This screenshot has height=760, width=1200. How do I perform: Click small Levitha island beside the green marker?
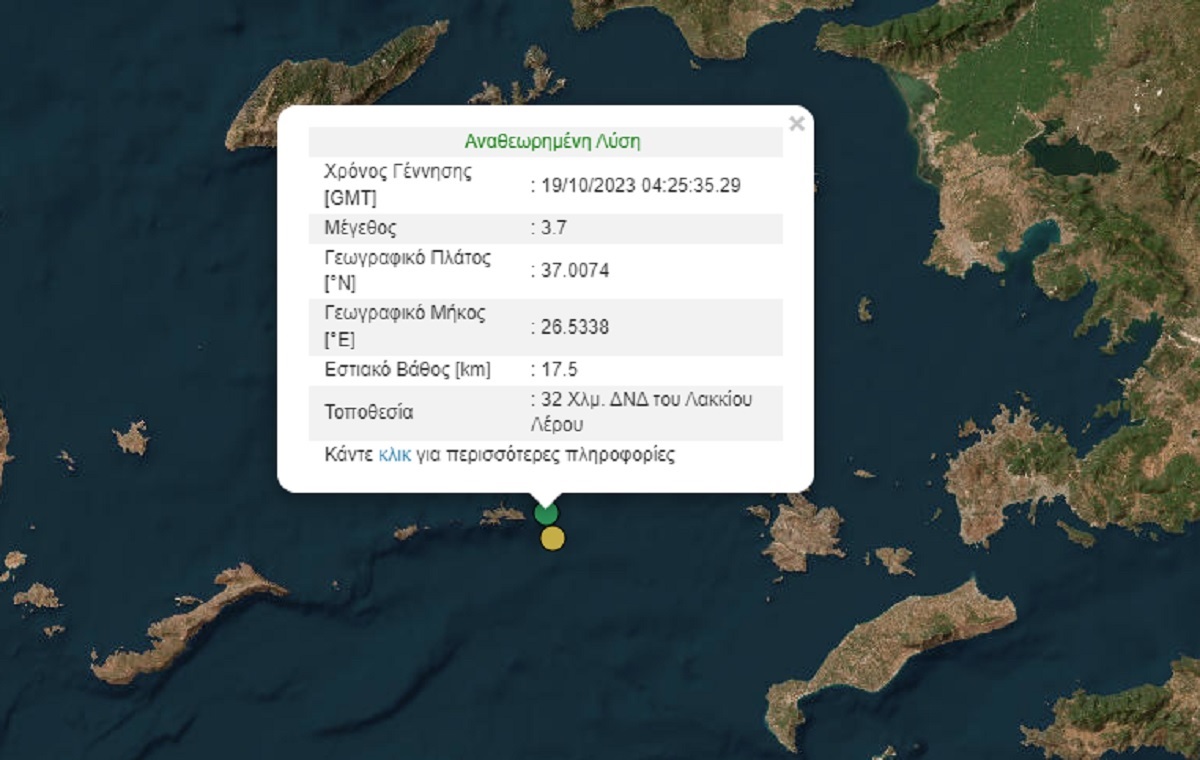point(503,515)
